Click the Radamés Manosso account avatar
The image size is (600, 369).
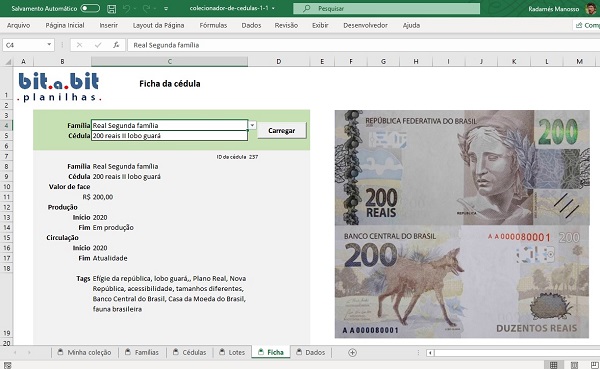pyautogui.click(x=592, y=8)
